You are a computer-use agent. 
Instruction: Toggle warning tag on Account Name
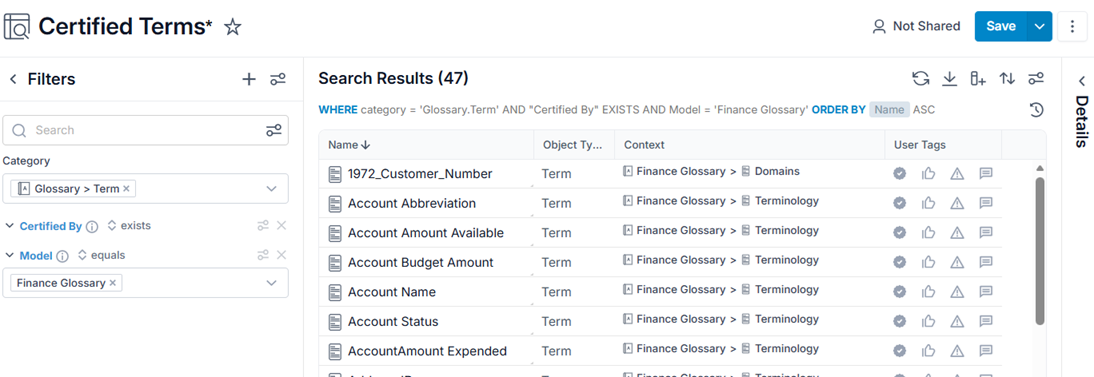pyautogui.click(x=957, y=292)
